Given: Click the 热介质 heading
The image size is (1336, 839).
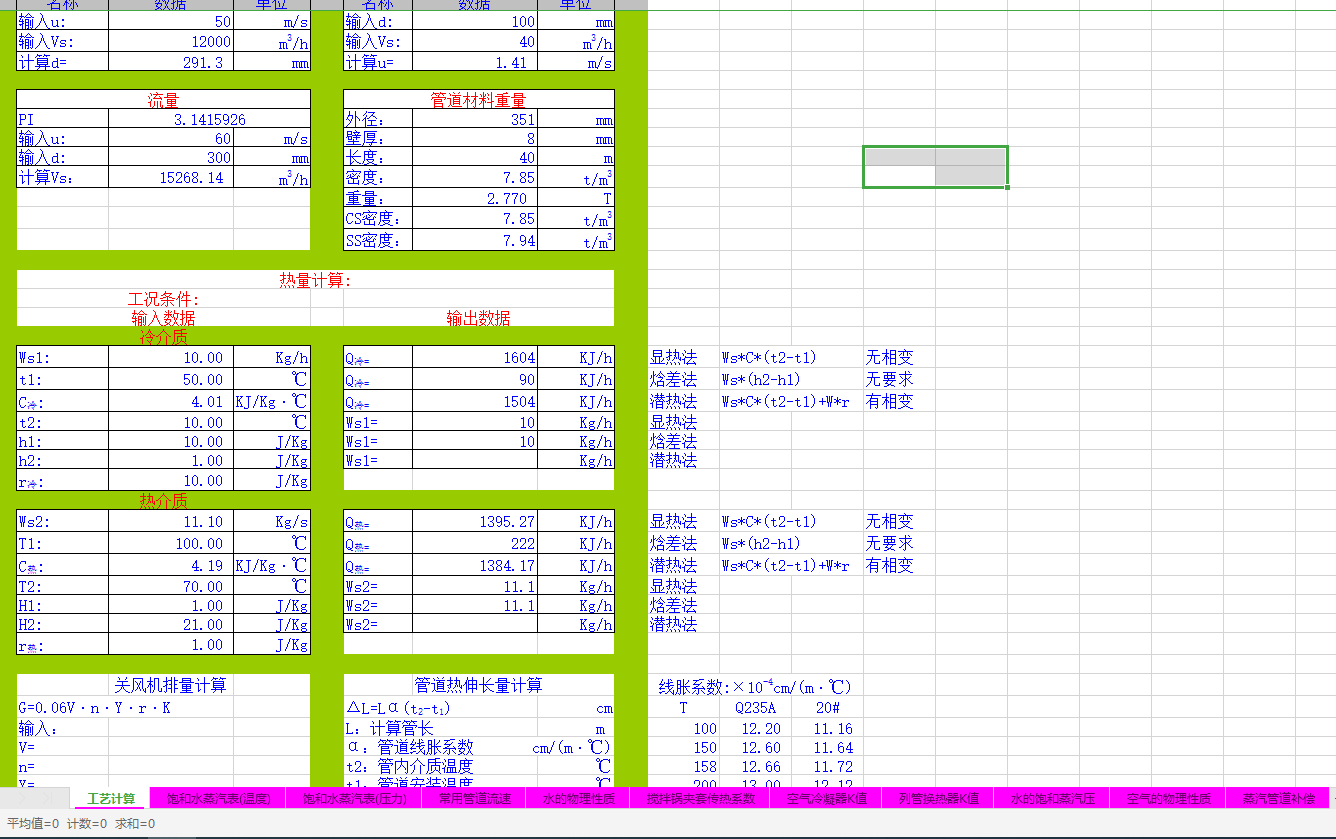Looking at the screenshot, I should (x=163, y=501).
